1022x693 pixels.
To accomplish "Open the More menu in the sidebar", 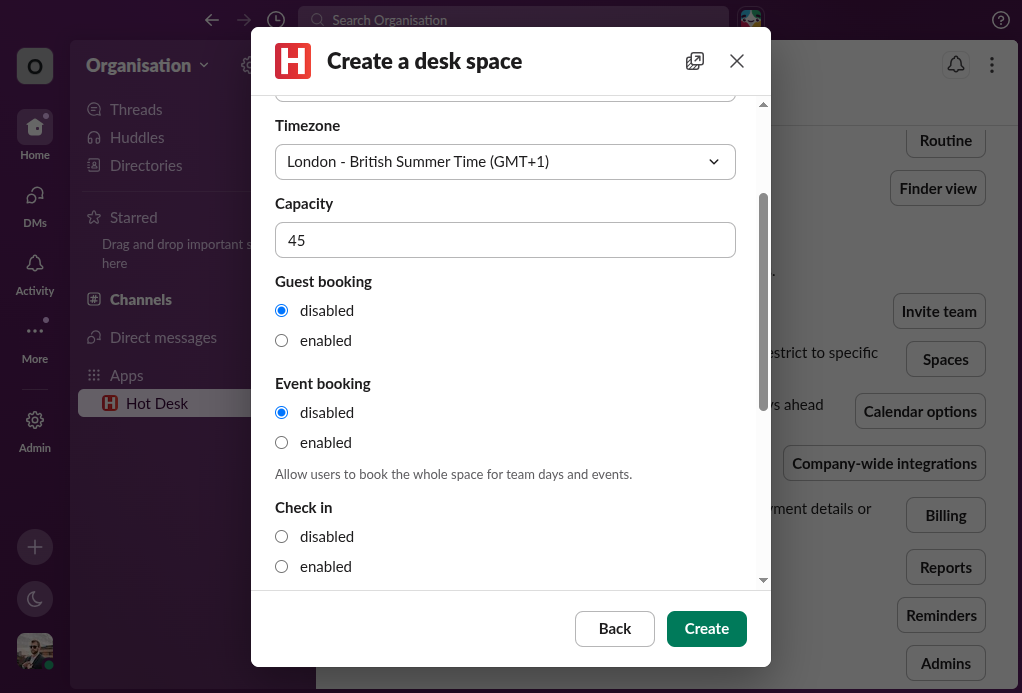I will (35, 341).
